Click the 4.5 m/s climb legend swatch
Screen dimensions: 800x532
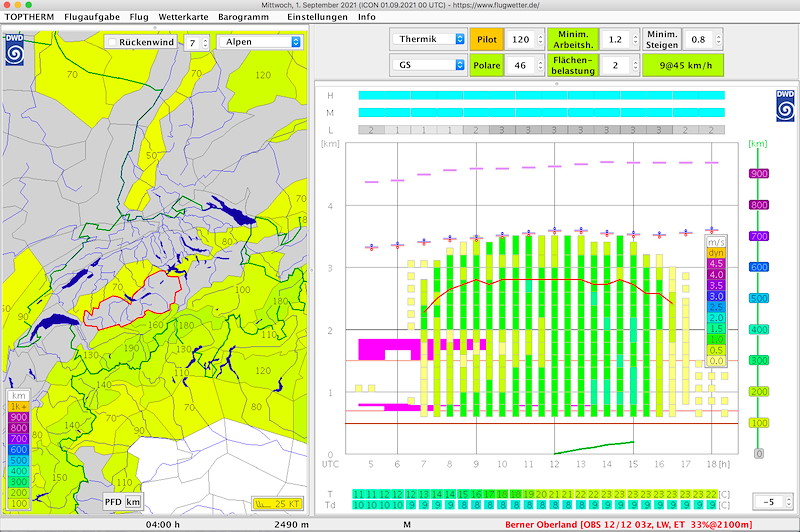(716, 264)
